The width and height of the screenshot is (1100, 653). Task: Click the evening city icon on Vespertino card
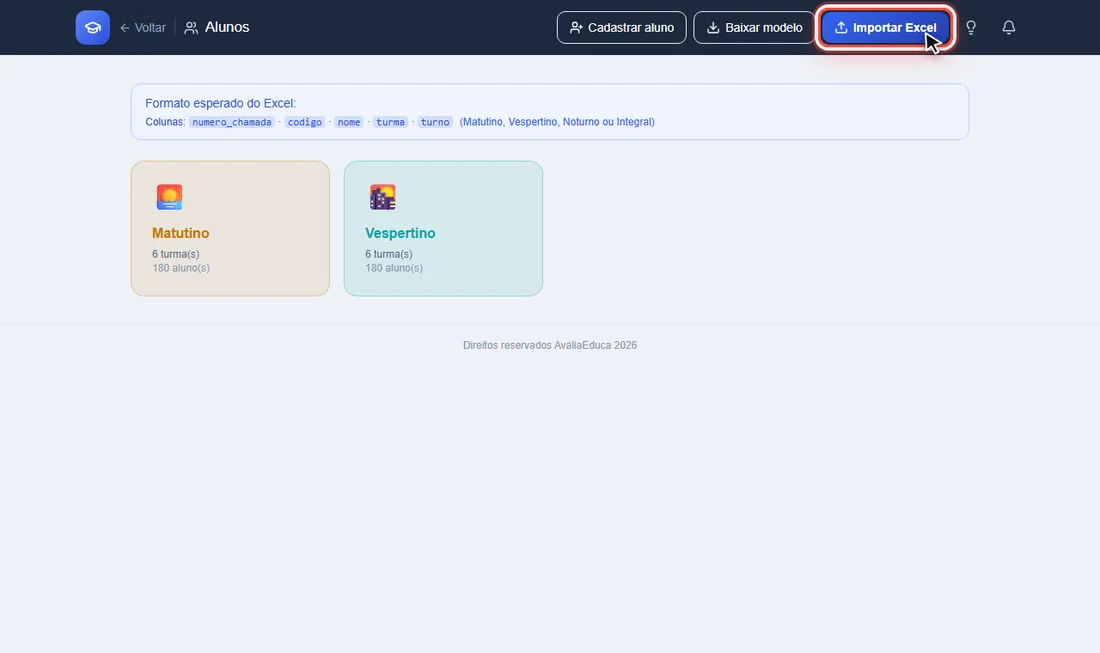(x=382, y=197)
